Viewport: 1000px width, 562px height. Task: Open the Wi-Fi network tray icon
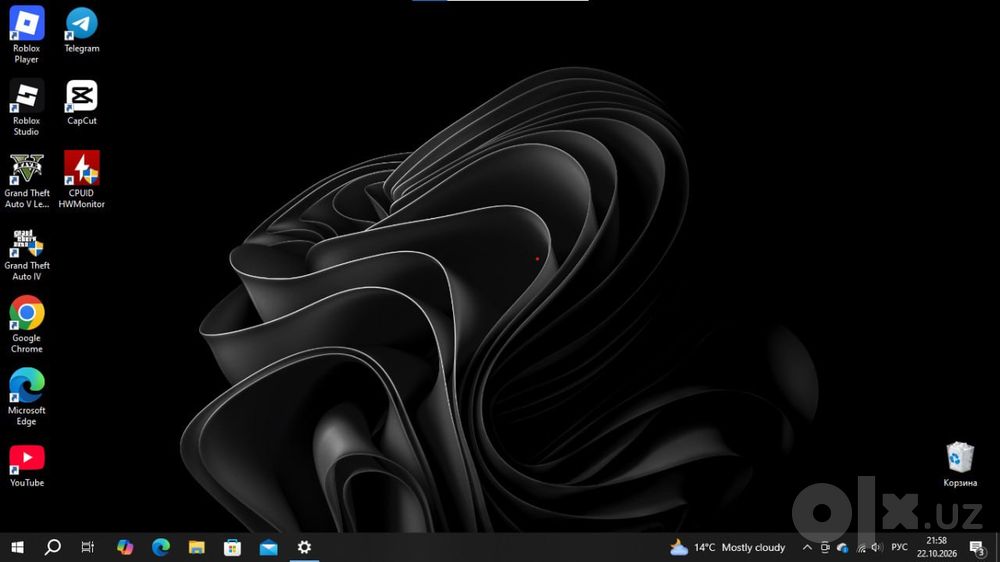pyautogui.click(x=861, y=547)
